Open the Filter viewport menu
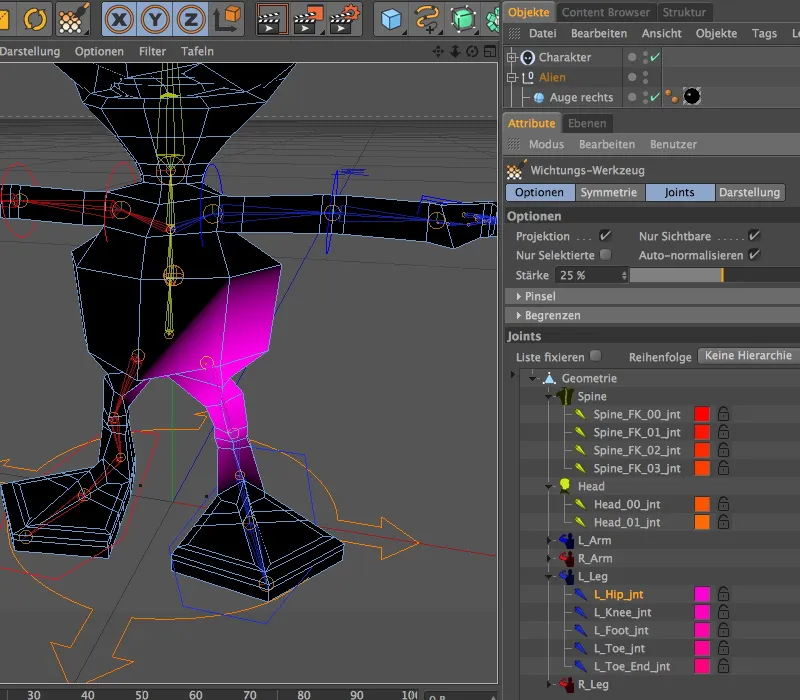 152,52
